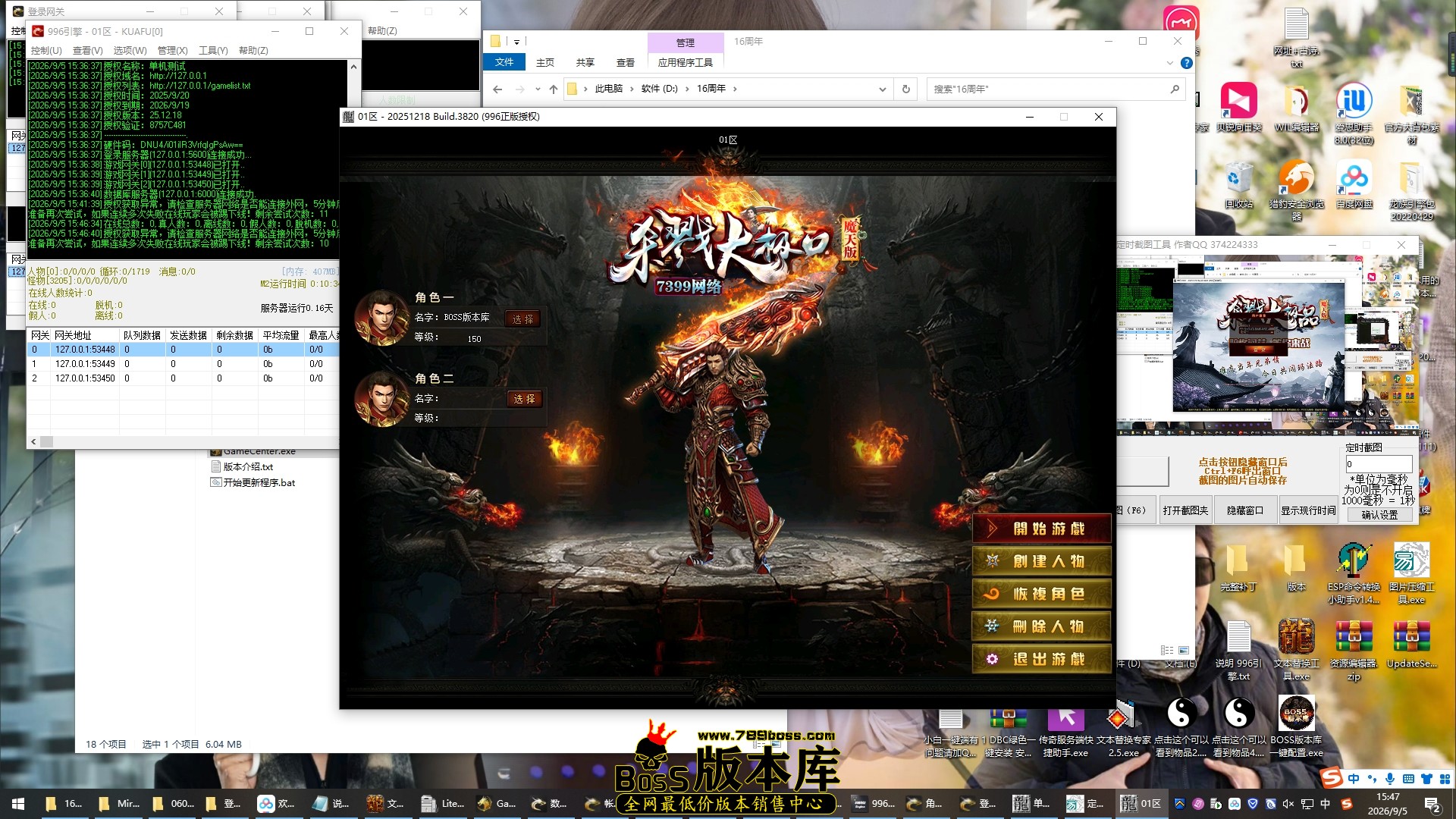Select character two with its 选择 button

[x=524, y=399]
